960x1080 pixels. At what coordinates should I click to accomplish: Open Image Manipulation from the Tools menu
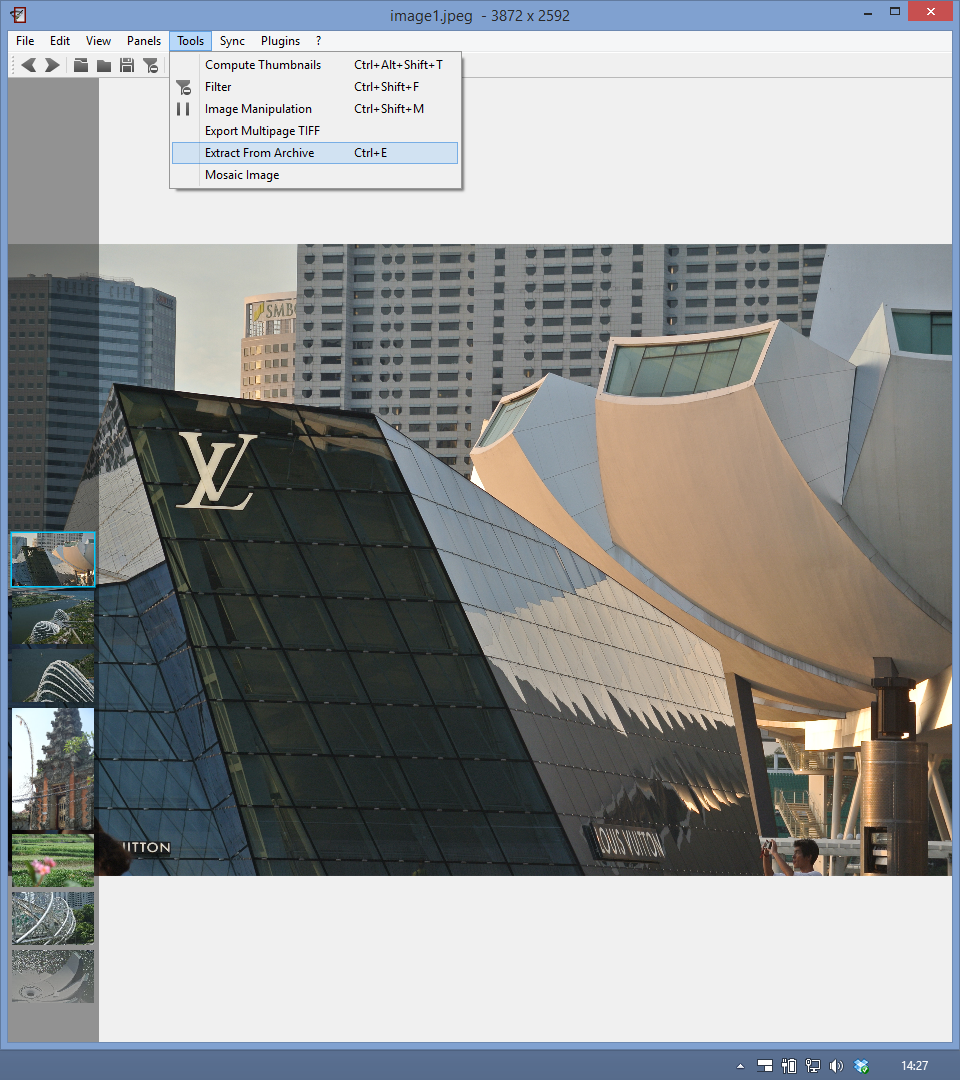pyautogui.click(x=315, y=109)
